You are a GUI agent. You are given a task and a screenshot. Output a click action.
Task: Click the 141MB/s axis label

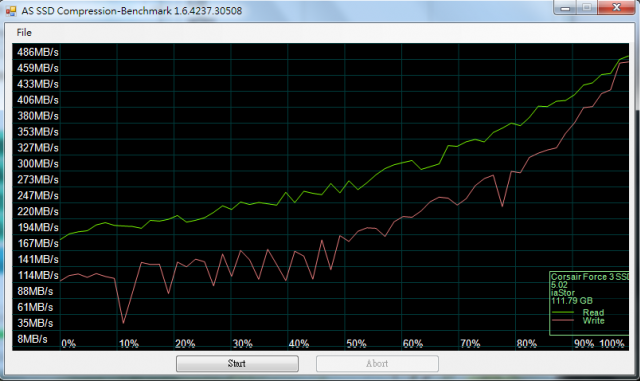pyautogui.click(x=38, y=259)
